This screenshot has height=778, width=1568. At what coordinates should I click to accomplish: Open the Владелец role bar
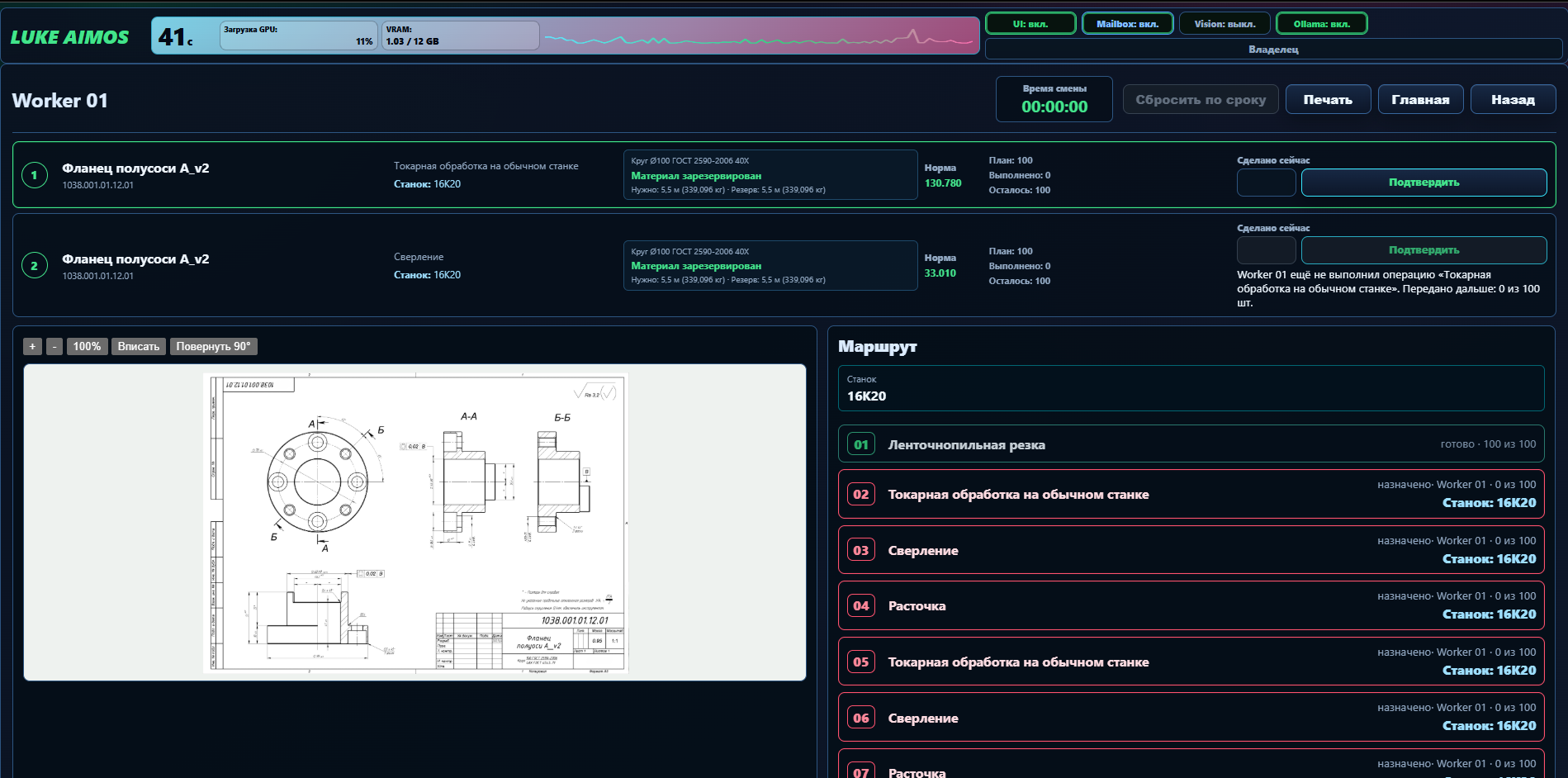point(1273,50)
